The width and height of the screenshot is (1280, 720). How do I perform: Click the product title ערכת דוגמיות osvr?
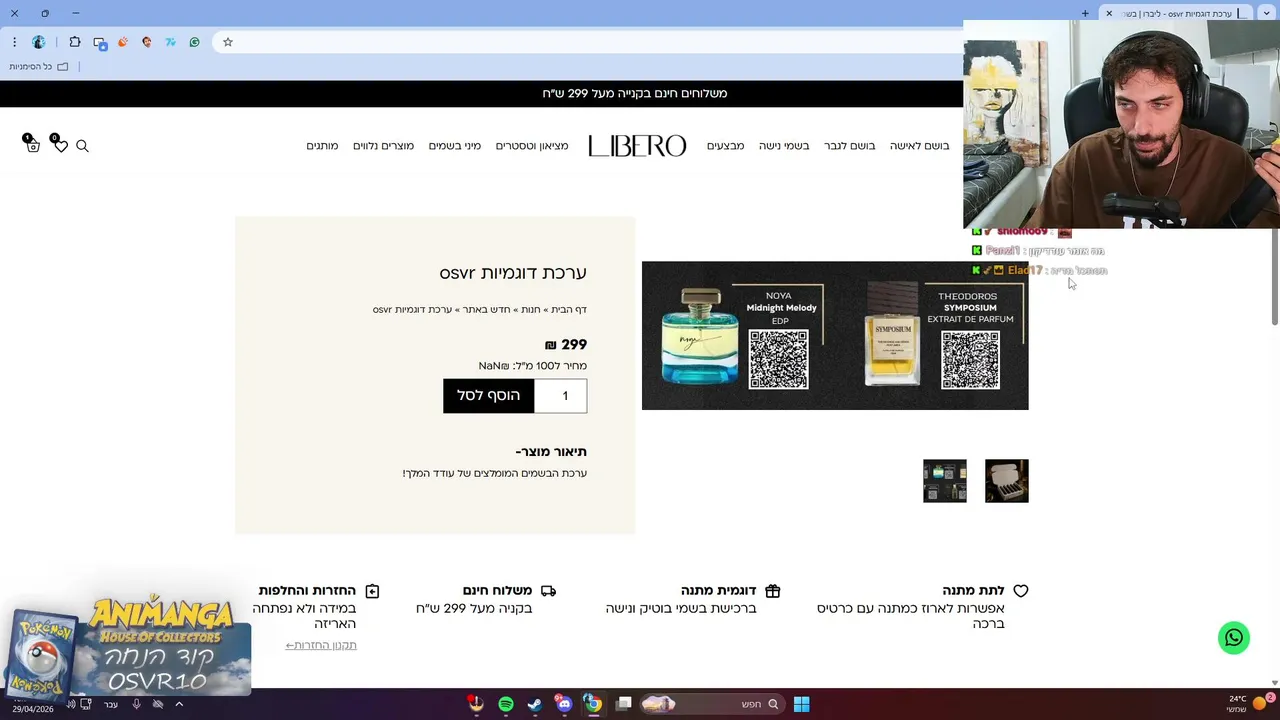coord(513,273)
